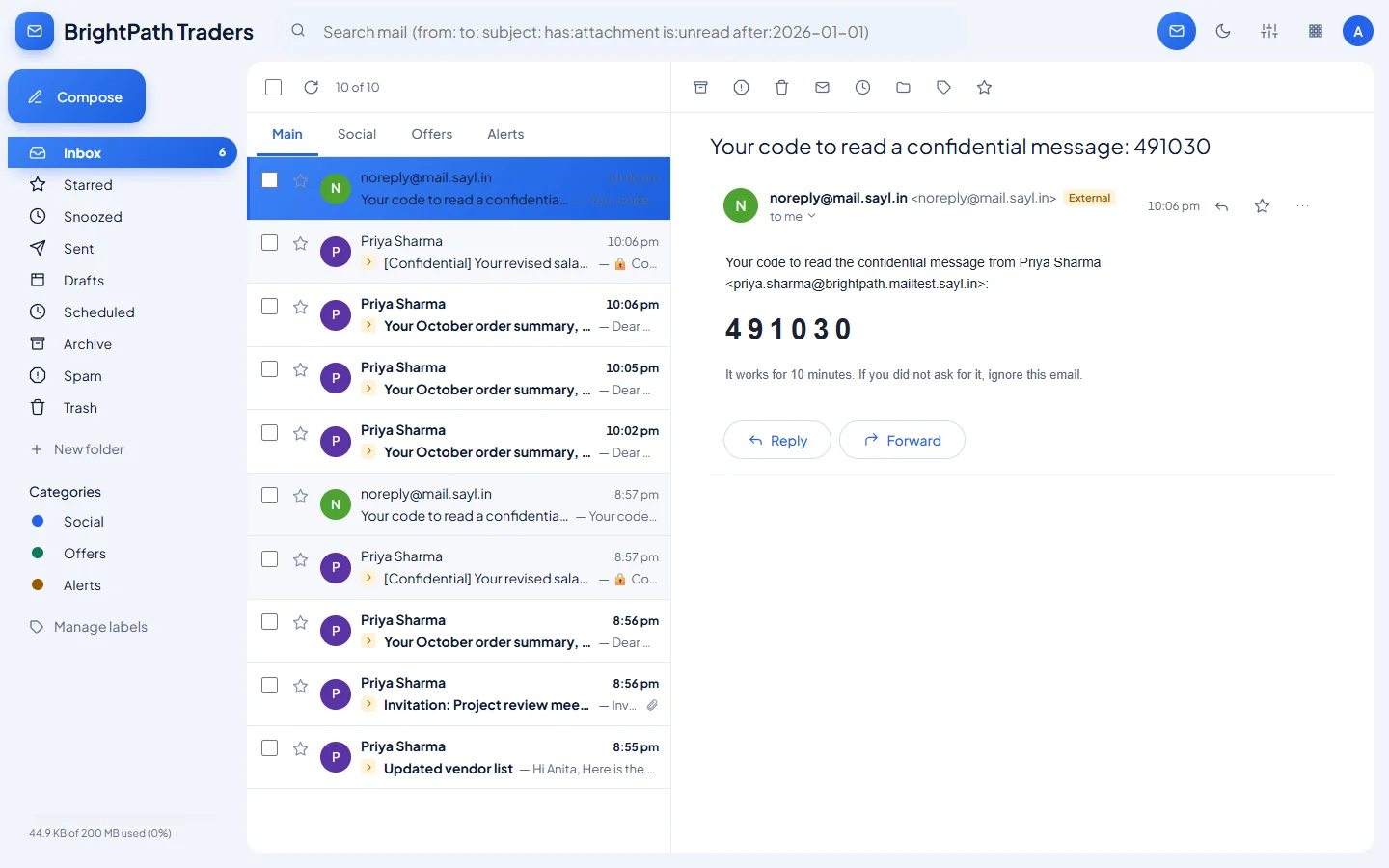Open account avatar A
The height and width of the screenshot is (868, 1389).
(x=1358, y=31)
